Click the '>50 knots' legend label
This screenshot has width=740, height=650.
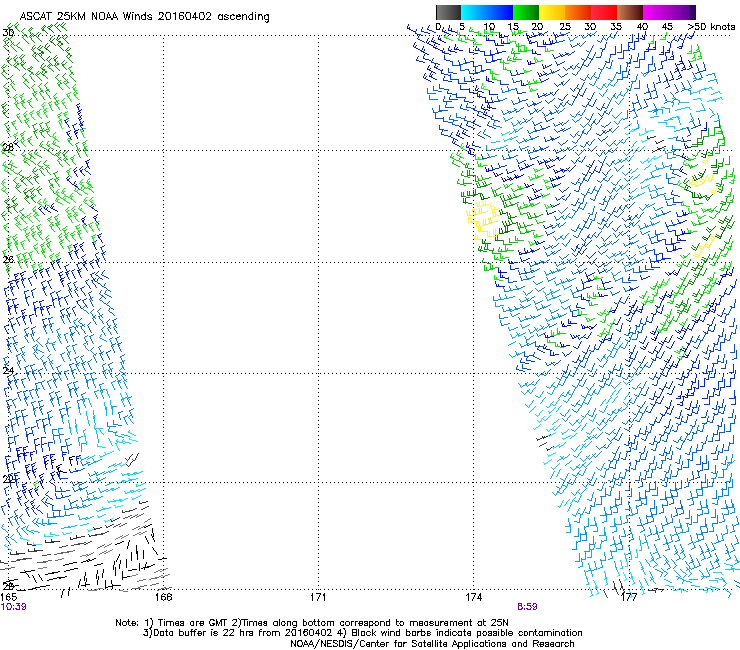[x=711, y=27]
